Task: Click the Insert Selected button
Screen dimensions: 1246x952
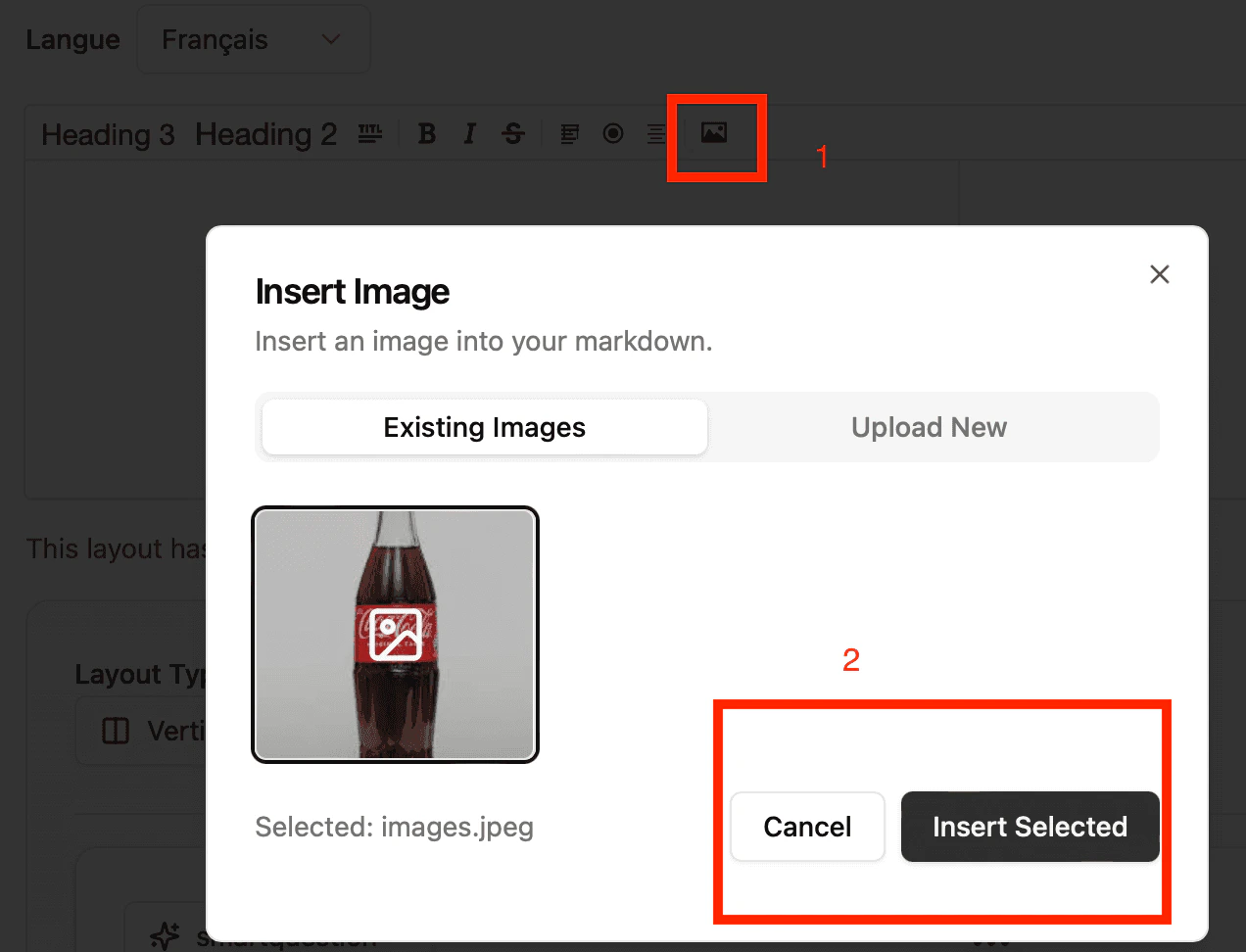Action: (1030, 827)
